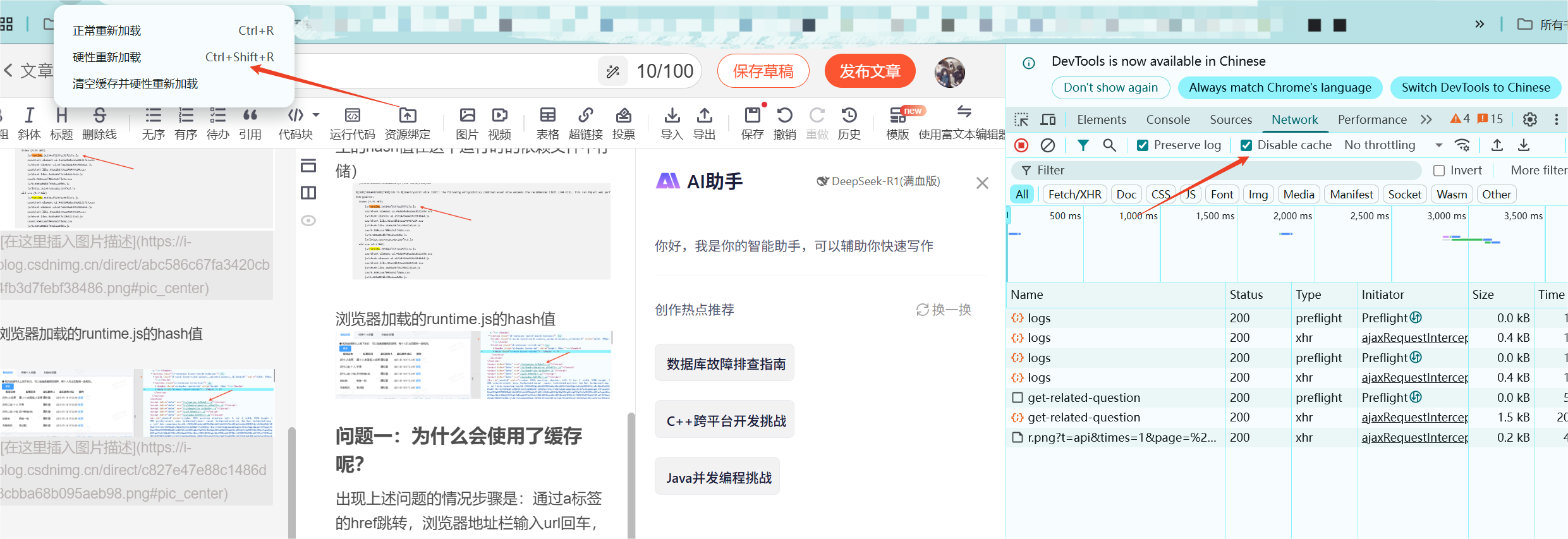The width and height of the screenshot is (1568, 539).
Task: Uncheck Disable cache checkbox
Action: tap(1246, 145)
